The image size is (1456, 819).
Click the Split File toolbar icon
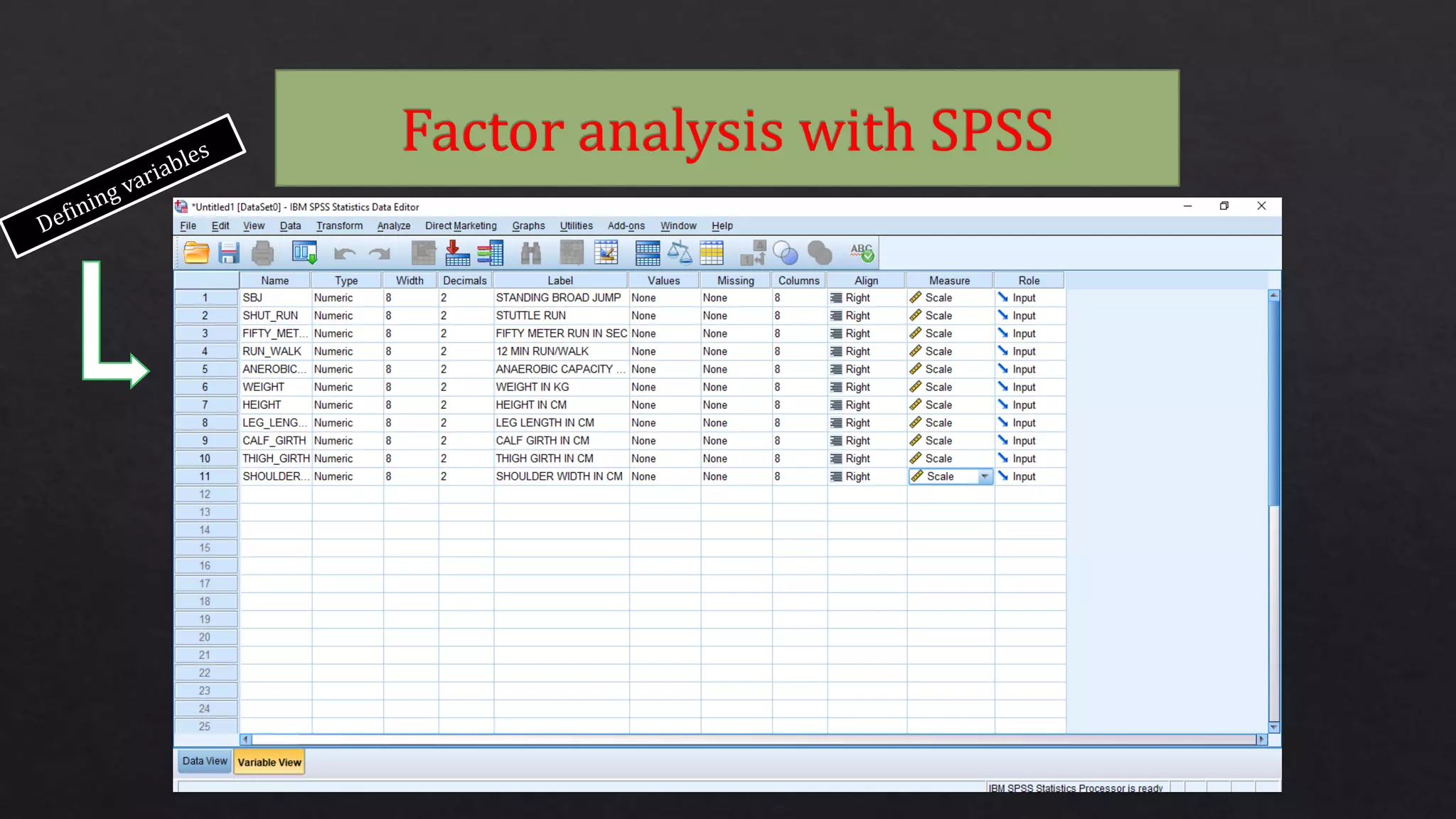point(647,253)
